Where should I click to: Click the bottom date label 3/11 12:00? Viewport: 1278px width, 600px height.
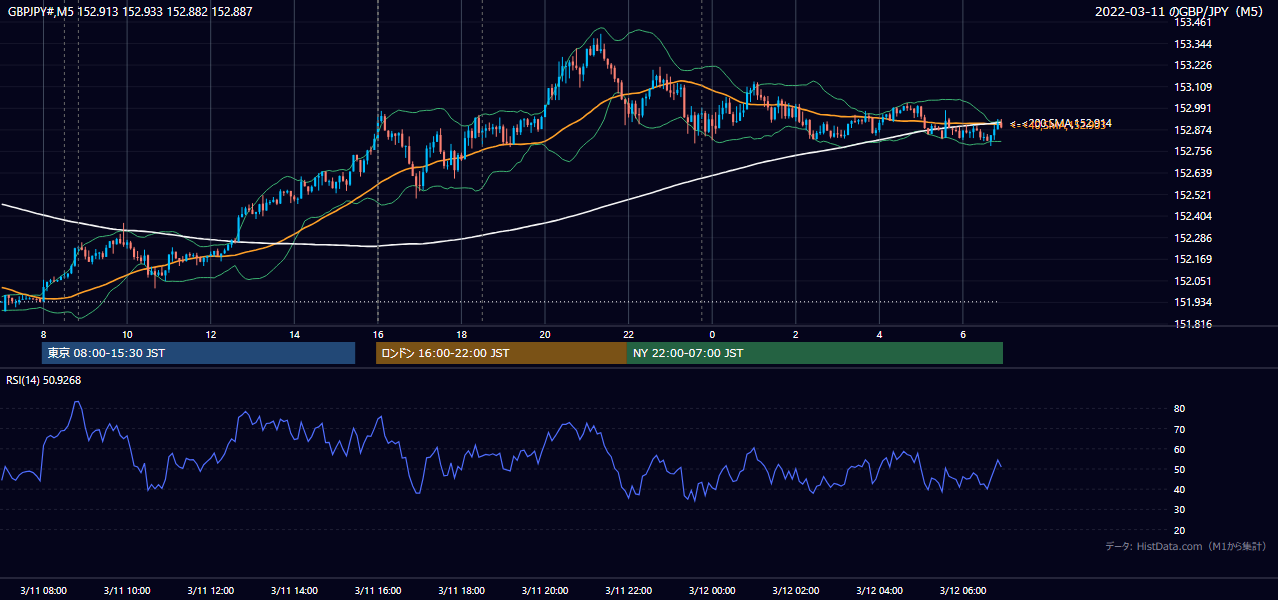click(210, 591)
